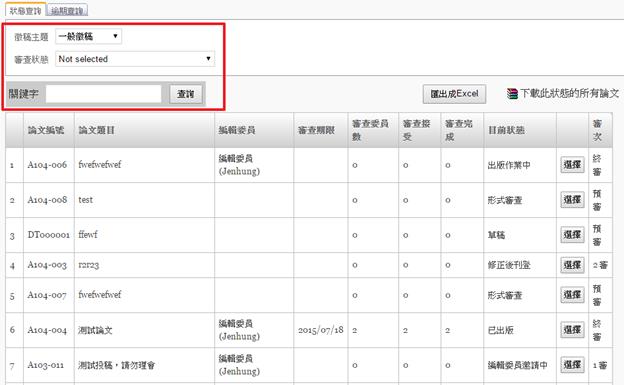
Task: Focus the 關鍵字 keyword input field
Action: point(103,94)
